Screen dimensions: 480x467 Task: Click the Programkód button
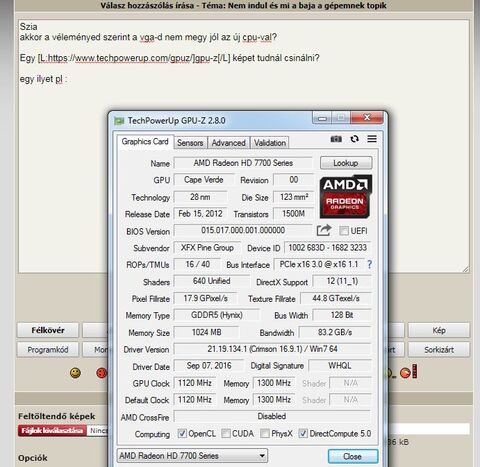(x=48, y=350)
